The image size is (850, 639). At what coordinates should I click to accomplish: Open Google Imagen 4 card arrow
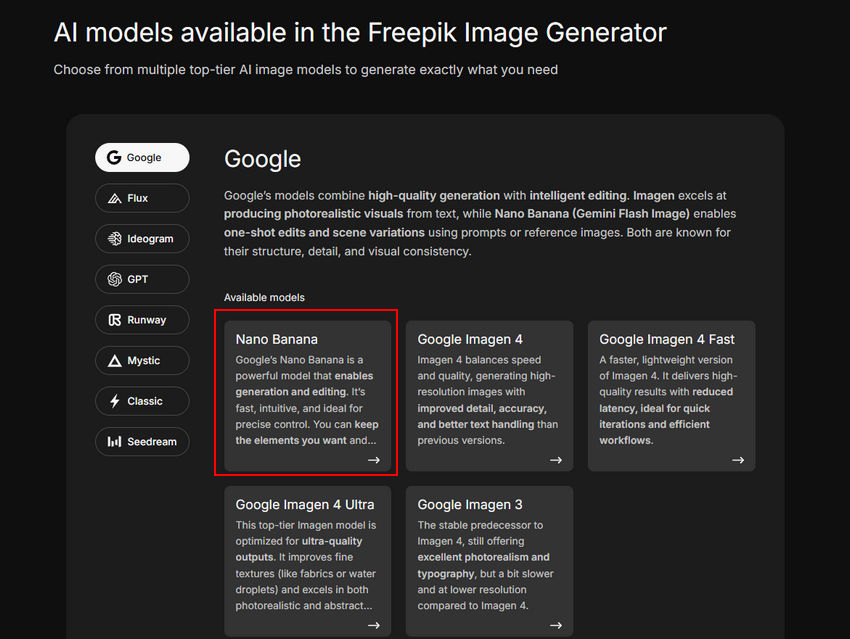click(555, 460)
